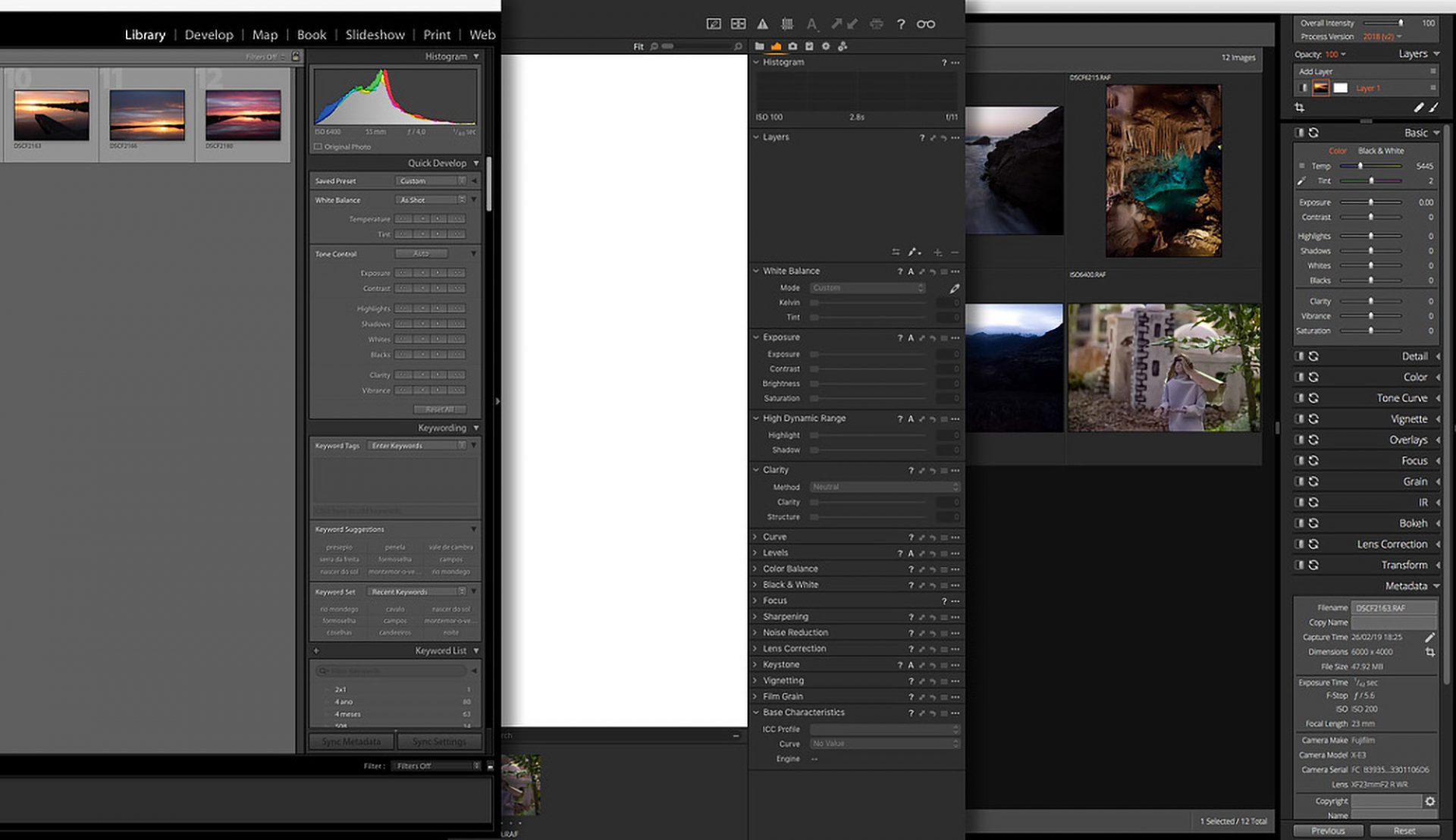Open the proofing glasses icon in Capture One
The image size is (1456, 840).
tap(925, 24)
